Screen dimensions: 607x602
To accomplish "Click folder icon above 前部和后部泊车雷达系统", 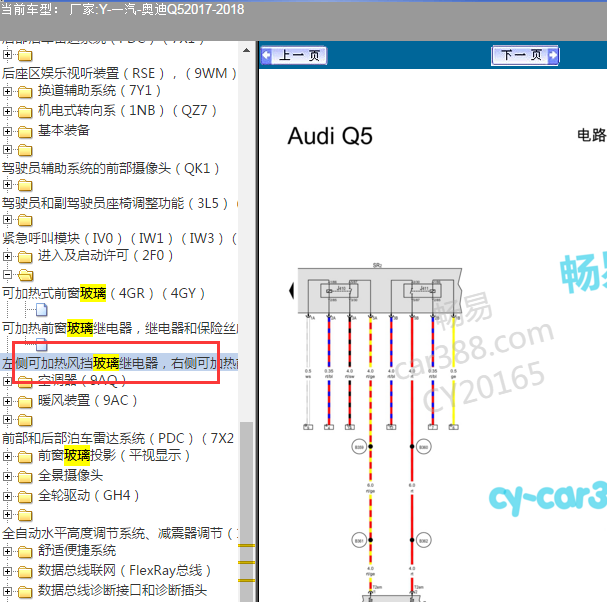I will pos(25,420).
